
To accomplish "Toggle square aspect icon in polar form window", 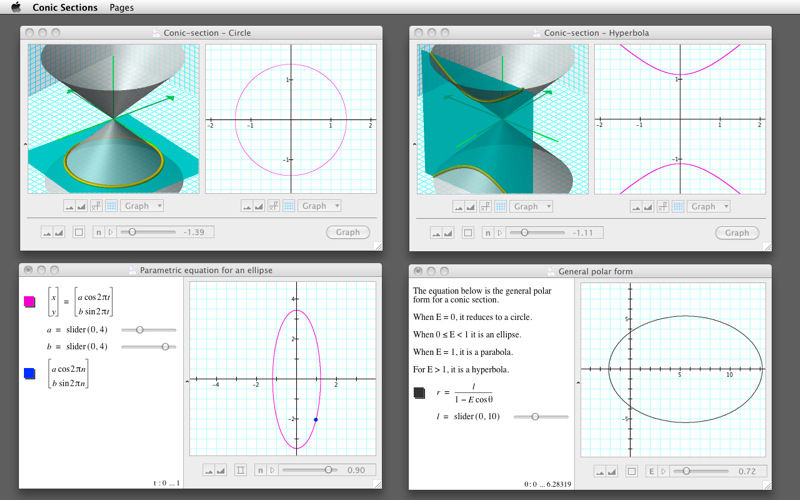I will pyautogui.click(x=632, y=471).
